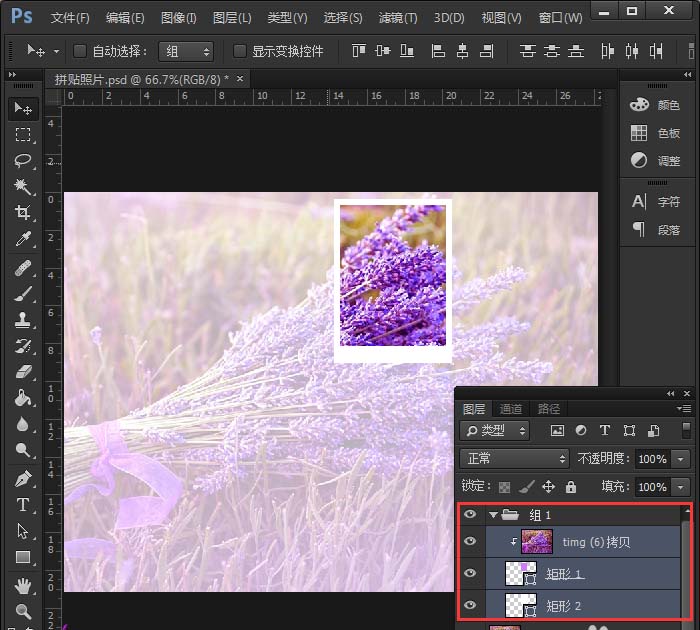Open the 滤镜(T) menu
This screenshot has width=700, height=630.
coord(398,18)
